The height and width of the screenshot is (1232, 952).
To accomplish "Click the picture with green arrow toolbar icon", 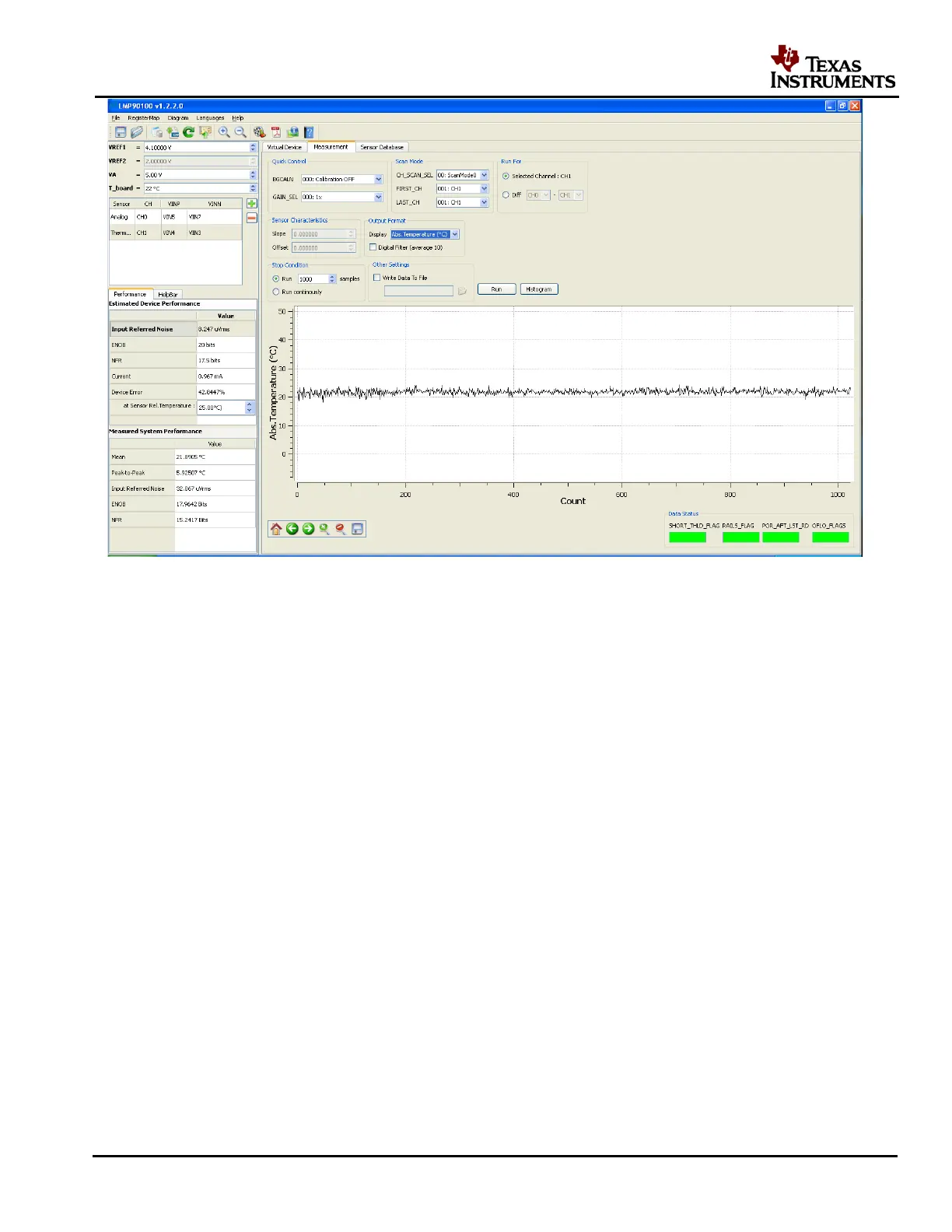I will click(205, 132).
